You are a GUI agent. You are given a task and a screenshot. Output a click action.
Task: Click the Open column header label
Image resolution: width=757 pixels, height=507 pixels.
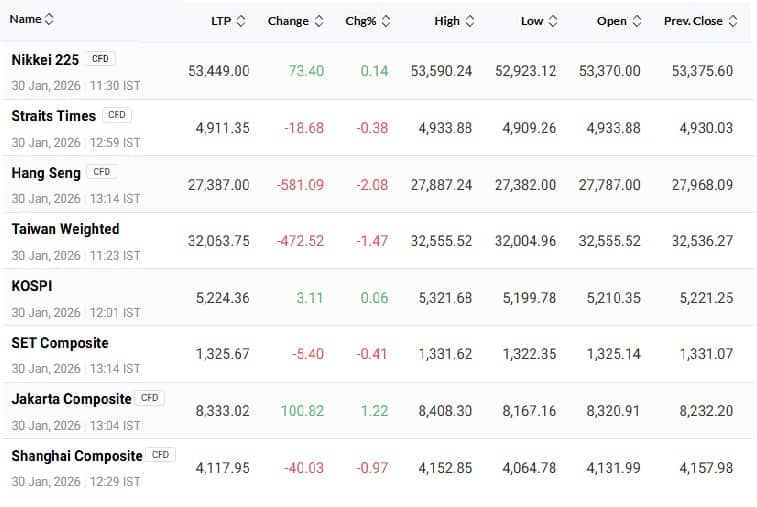click(612, 21)
